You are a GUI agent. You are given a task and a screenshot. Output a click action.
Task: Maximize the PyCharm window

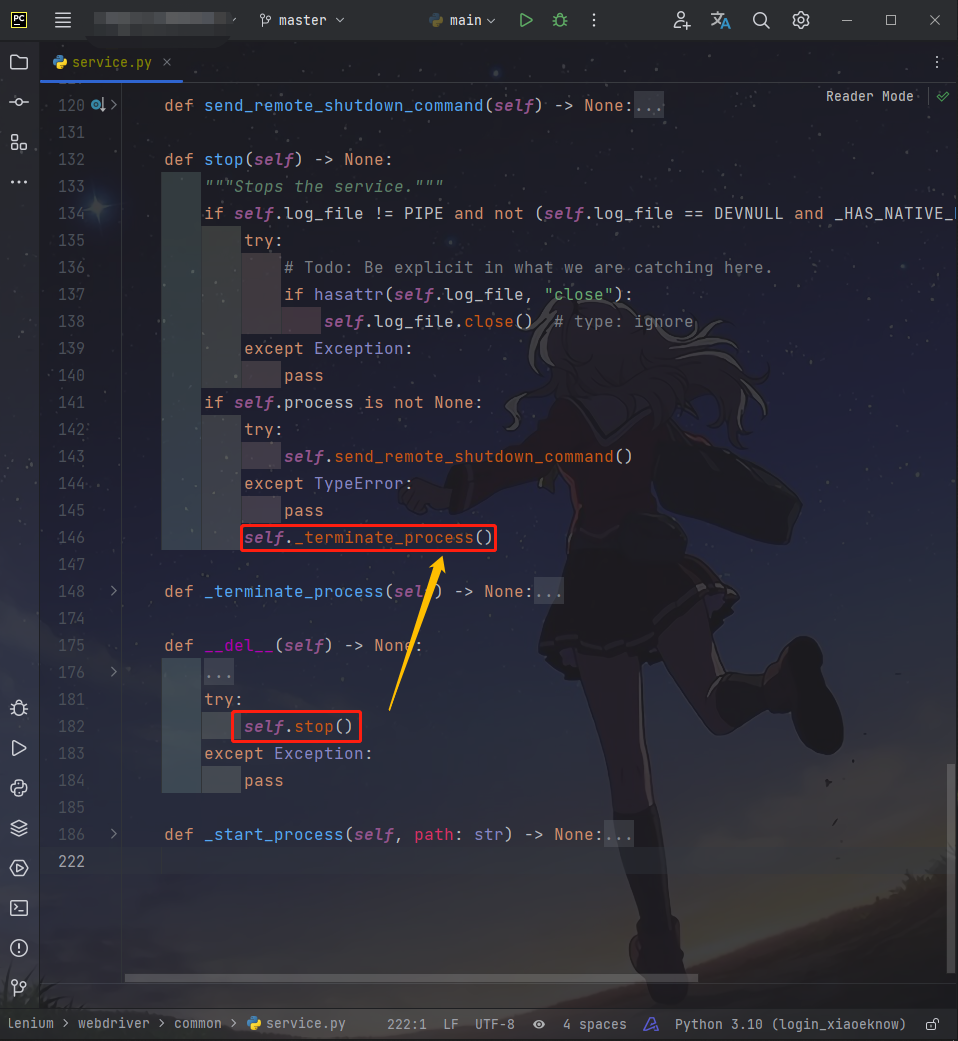[x=891, y=20]
